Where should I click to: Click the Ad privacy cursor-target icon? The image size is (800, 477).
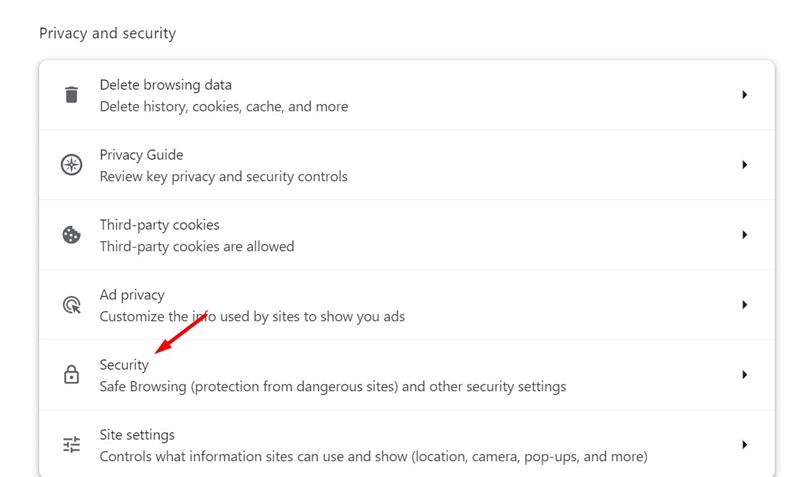click(71, 305)
